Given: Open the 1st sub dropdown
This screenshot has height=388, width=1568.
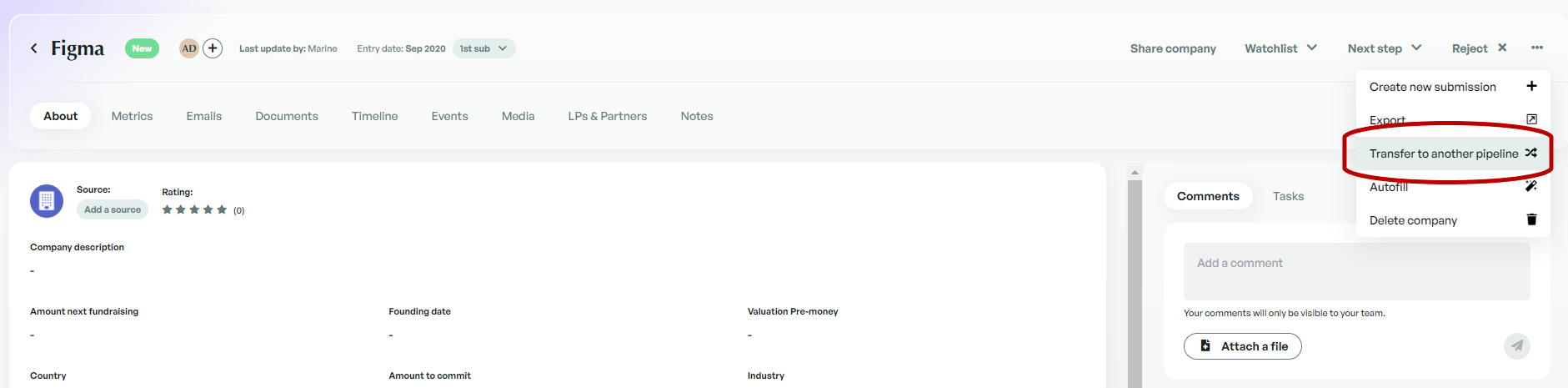Looking at the screenshot, I should (x=483, y=48).
